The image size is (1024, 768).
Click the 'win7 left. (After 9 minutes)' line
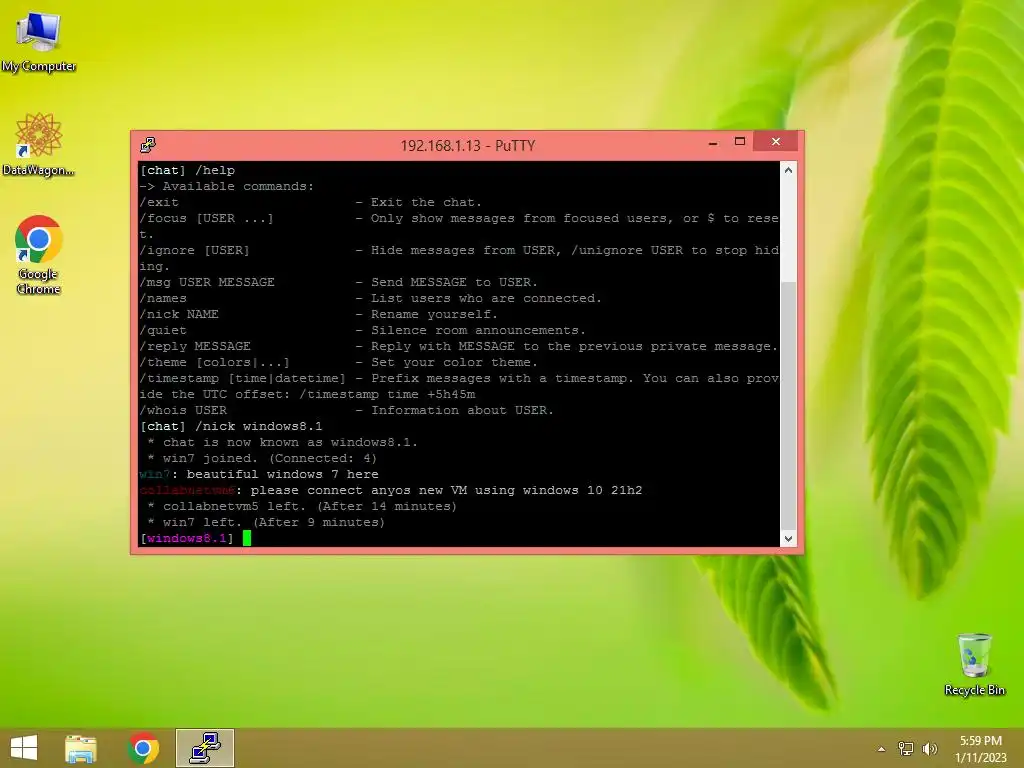click(x=266, y=522)
